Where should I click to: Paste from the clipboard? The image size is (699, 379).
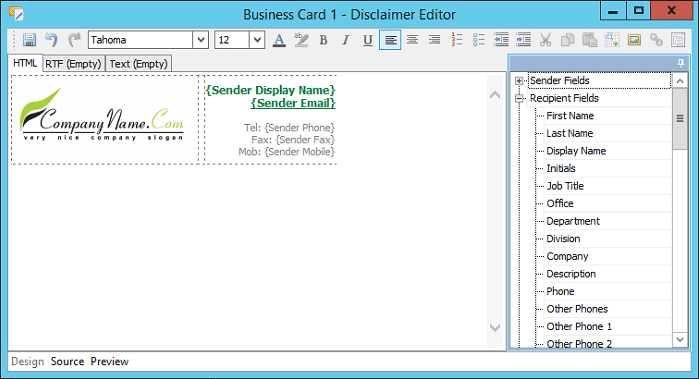pos(589,40)
